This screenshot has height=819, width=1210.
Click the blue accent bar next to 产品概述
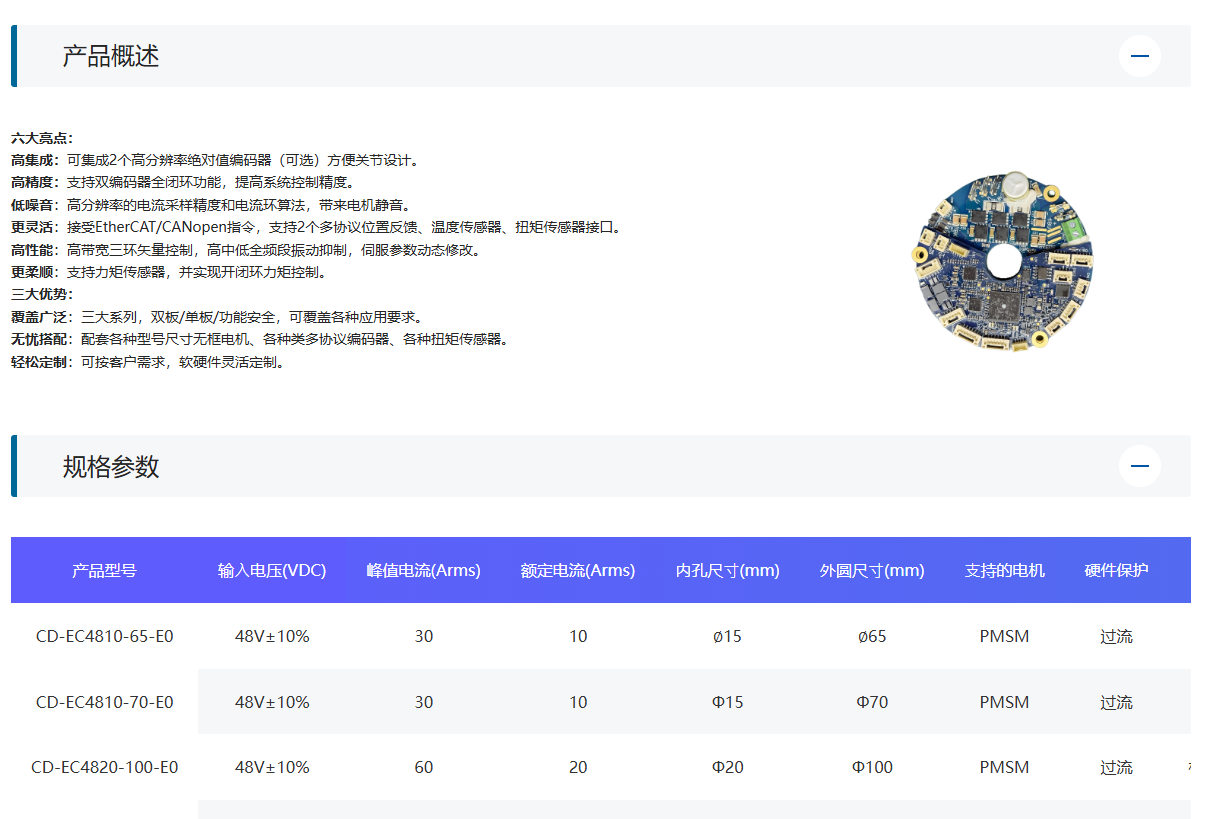coord(12,56)
